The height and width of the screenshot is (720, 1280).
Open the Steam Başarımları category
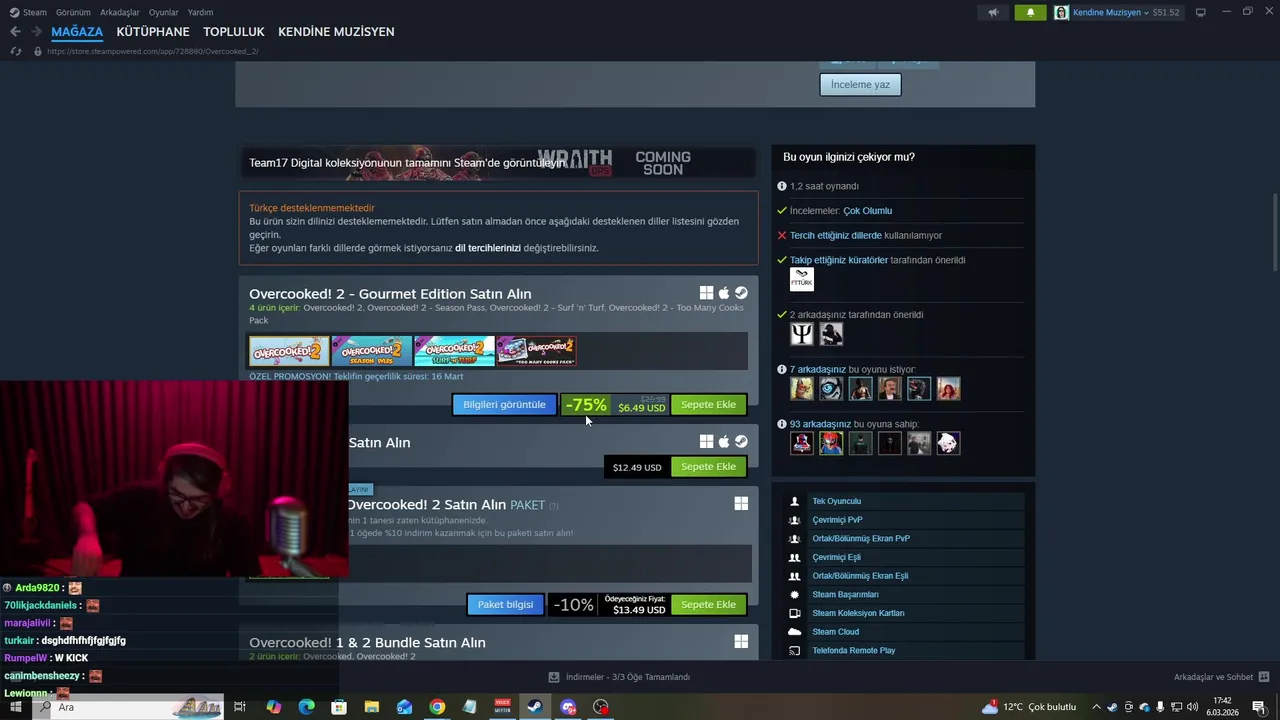point(845,595)
